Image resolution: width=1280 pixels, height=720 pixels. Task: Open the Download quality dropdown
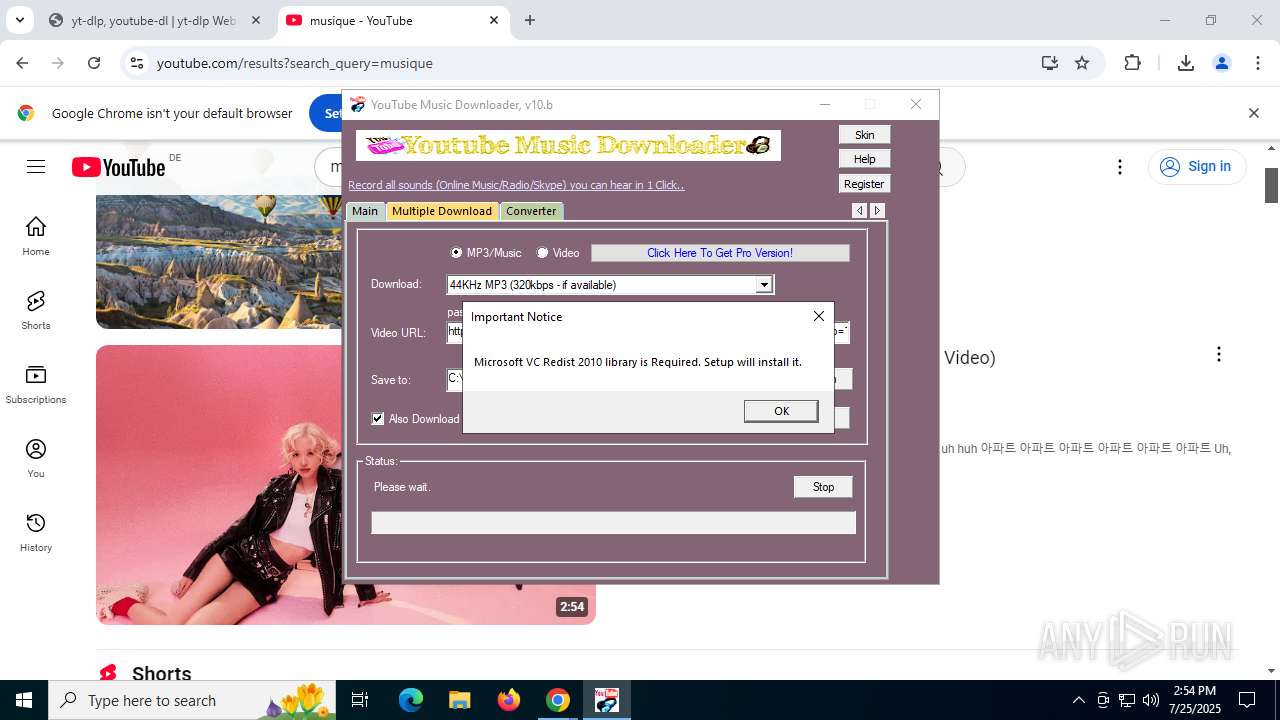764,285
